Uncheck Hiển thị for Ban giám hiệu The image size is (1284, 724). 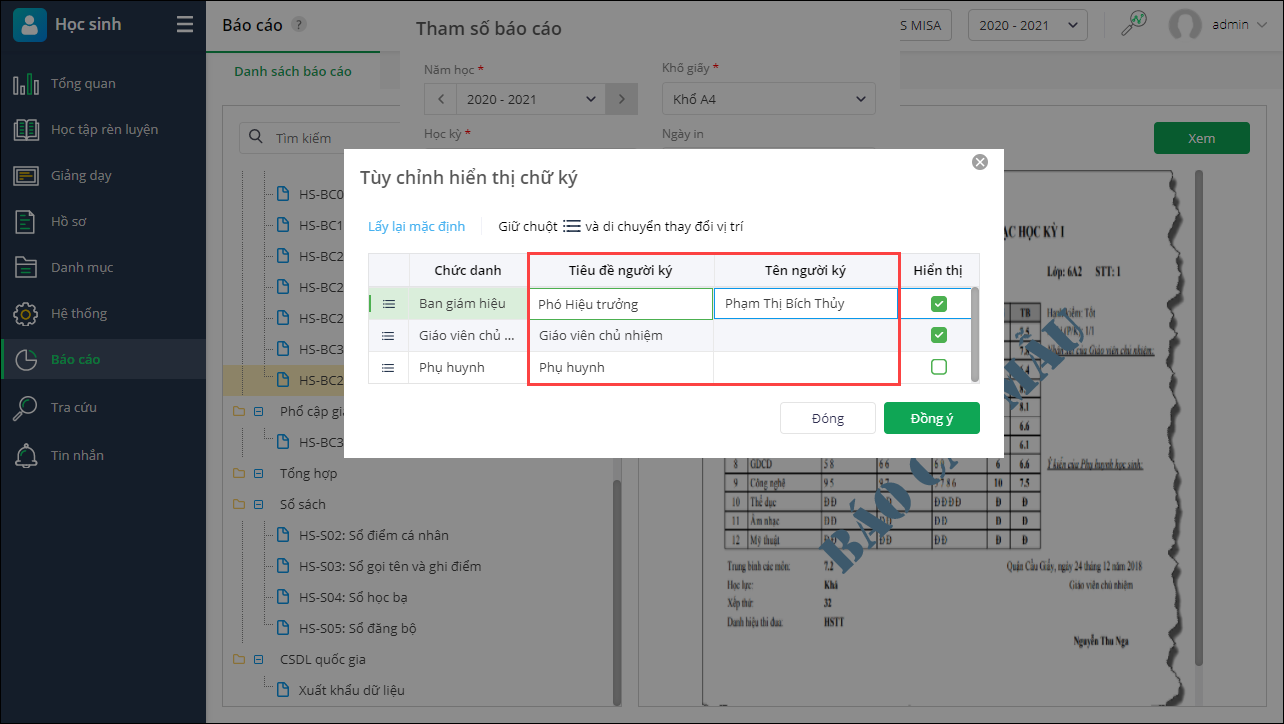(x=939, y=304)
